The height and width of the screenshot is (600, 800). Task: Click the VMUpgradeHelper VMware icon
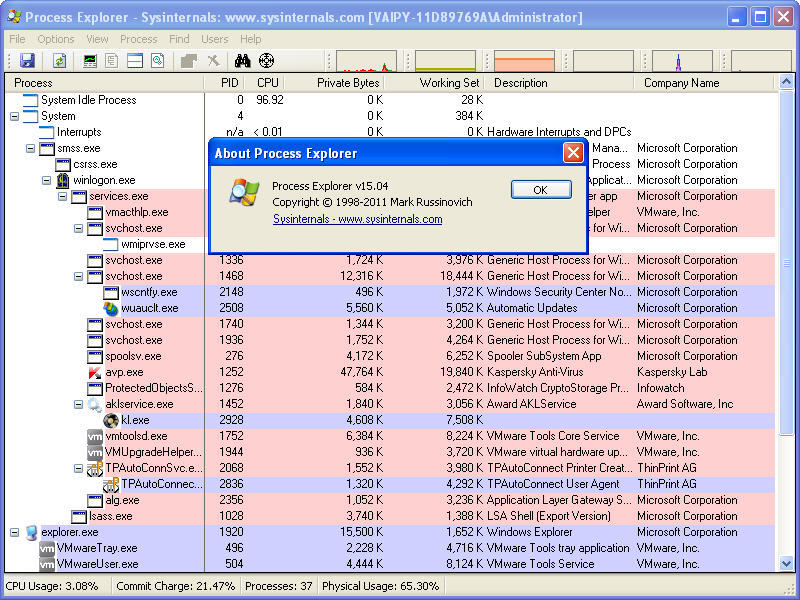click(x=95, y=453)
